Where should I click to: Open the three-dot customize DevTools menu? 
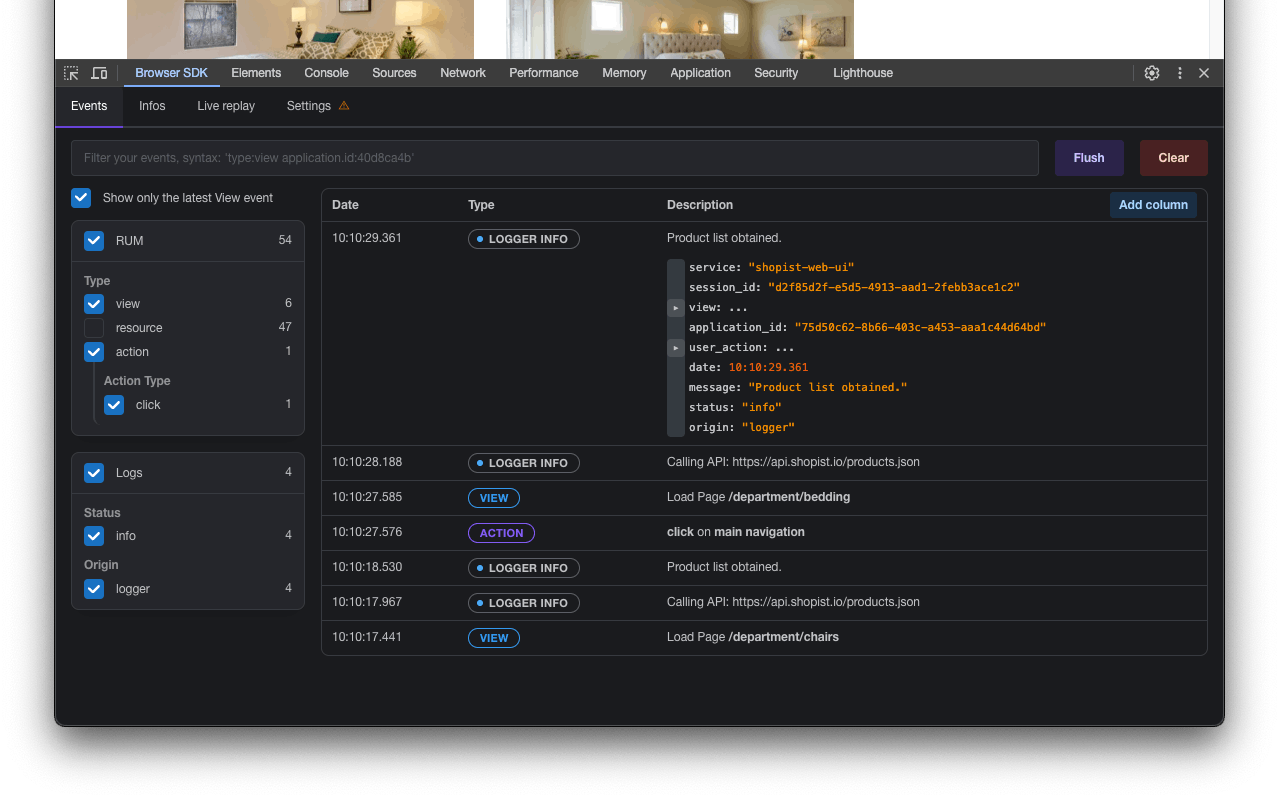[x=1180, y=73]
